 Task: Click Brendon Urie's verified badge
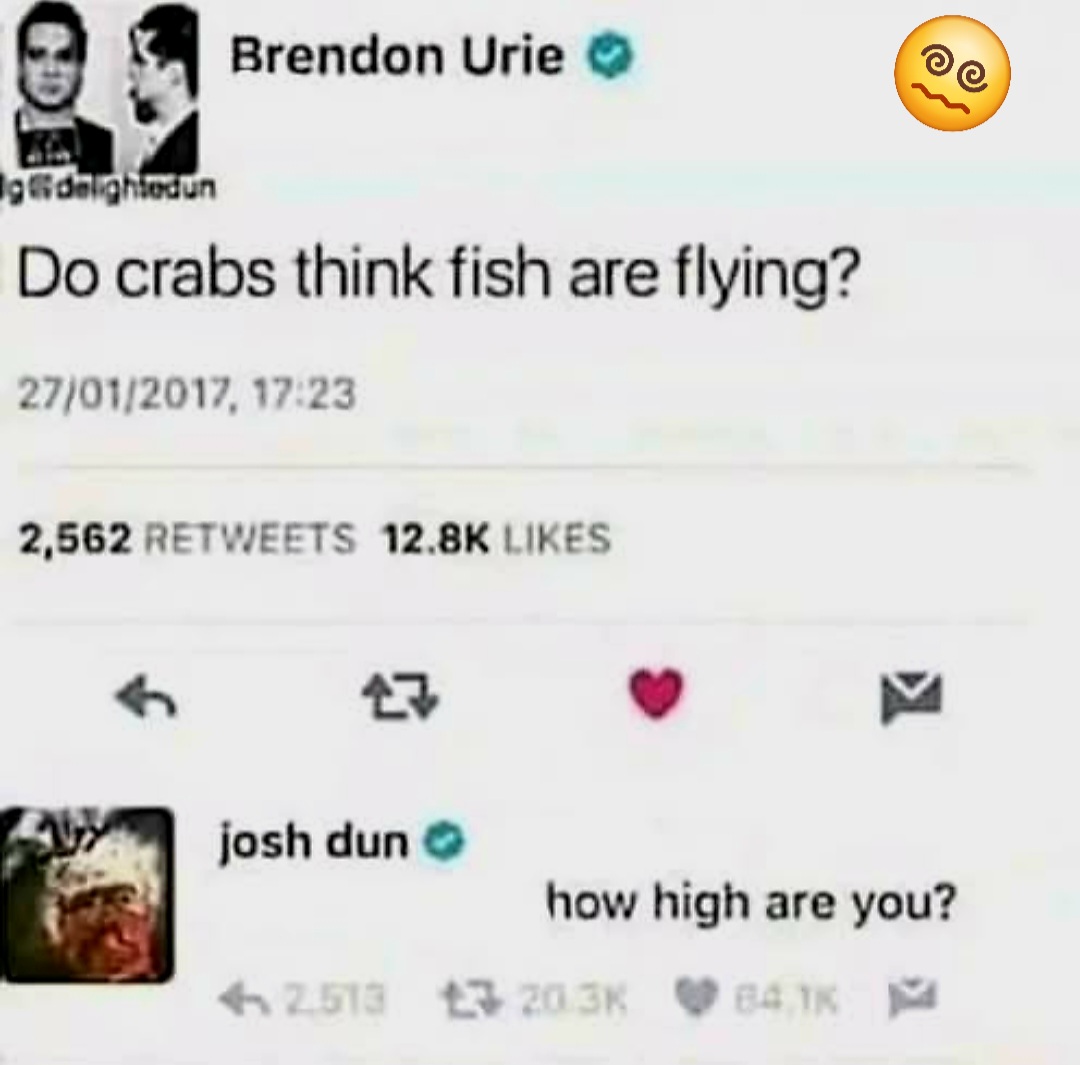point(609,58)
